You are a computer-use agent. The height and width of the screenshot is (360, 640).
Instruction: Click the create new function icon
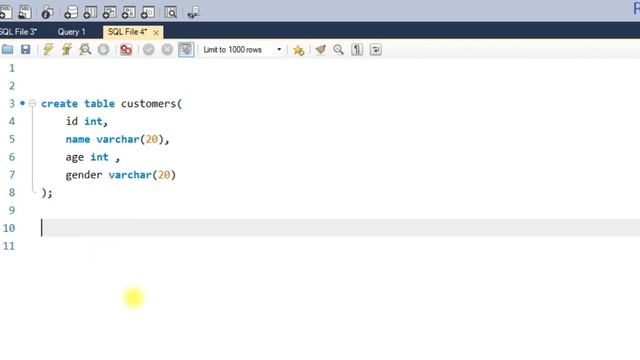pyautogui.click(x=147, y=12)
